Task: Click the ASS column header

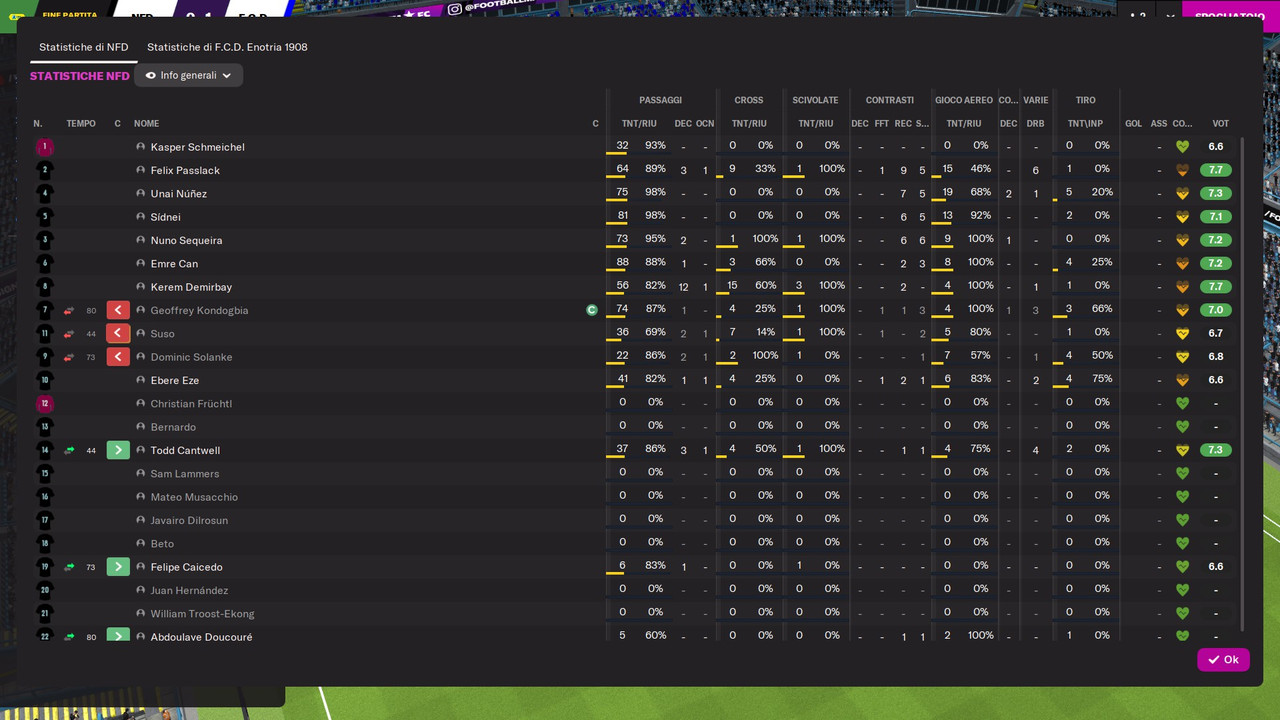Action: (1159, 124)
